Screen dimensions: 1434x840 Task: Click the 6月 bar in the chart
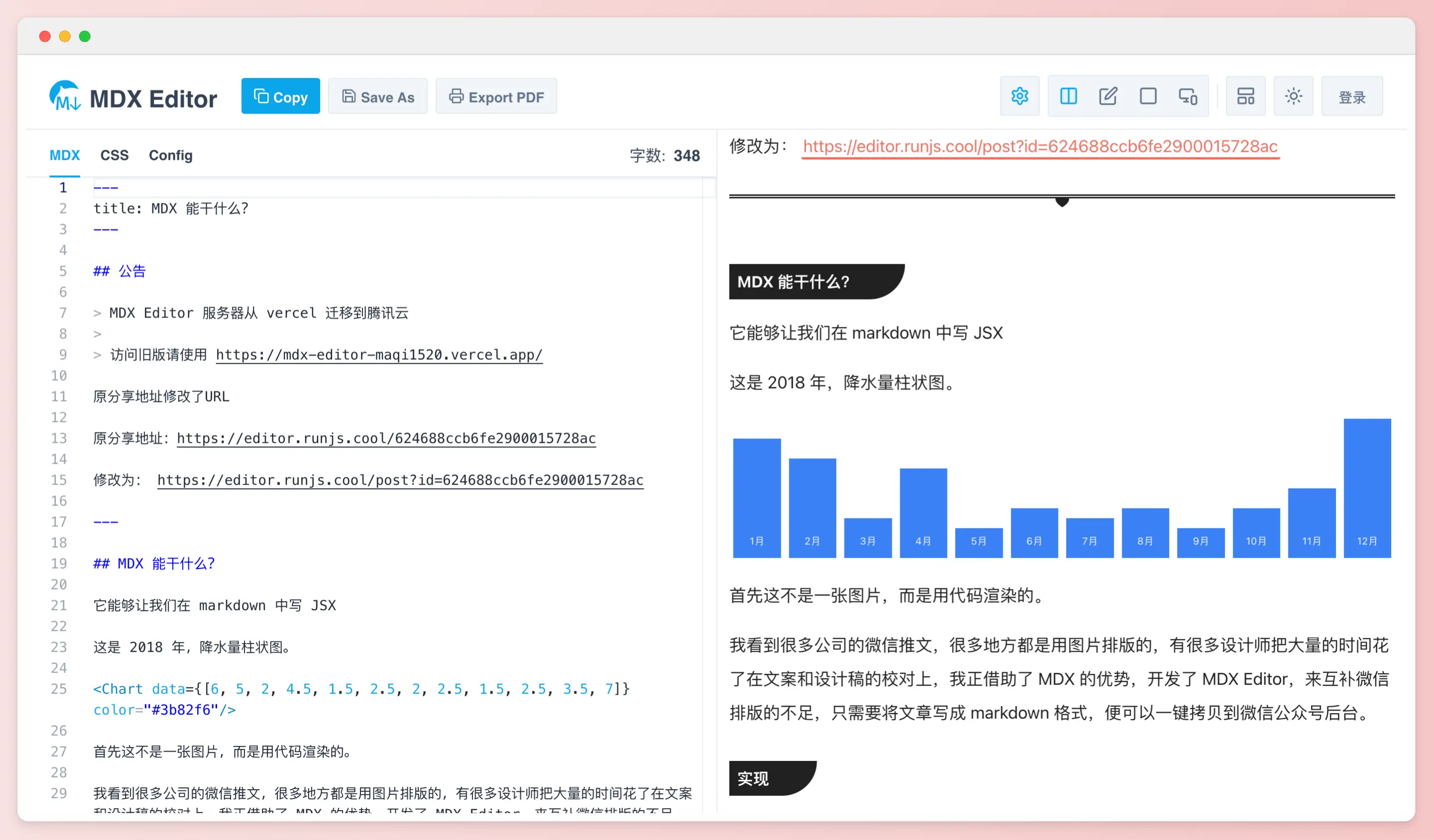[x=1034, y=532]
